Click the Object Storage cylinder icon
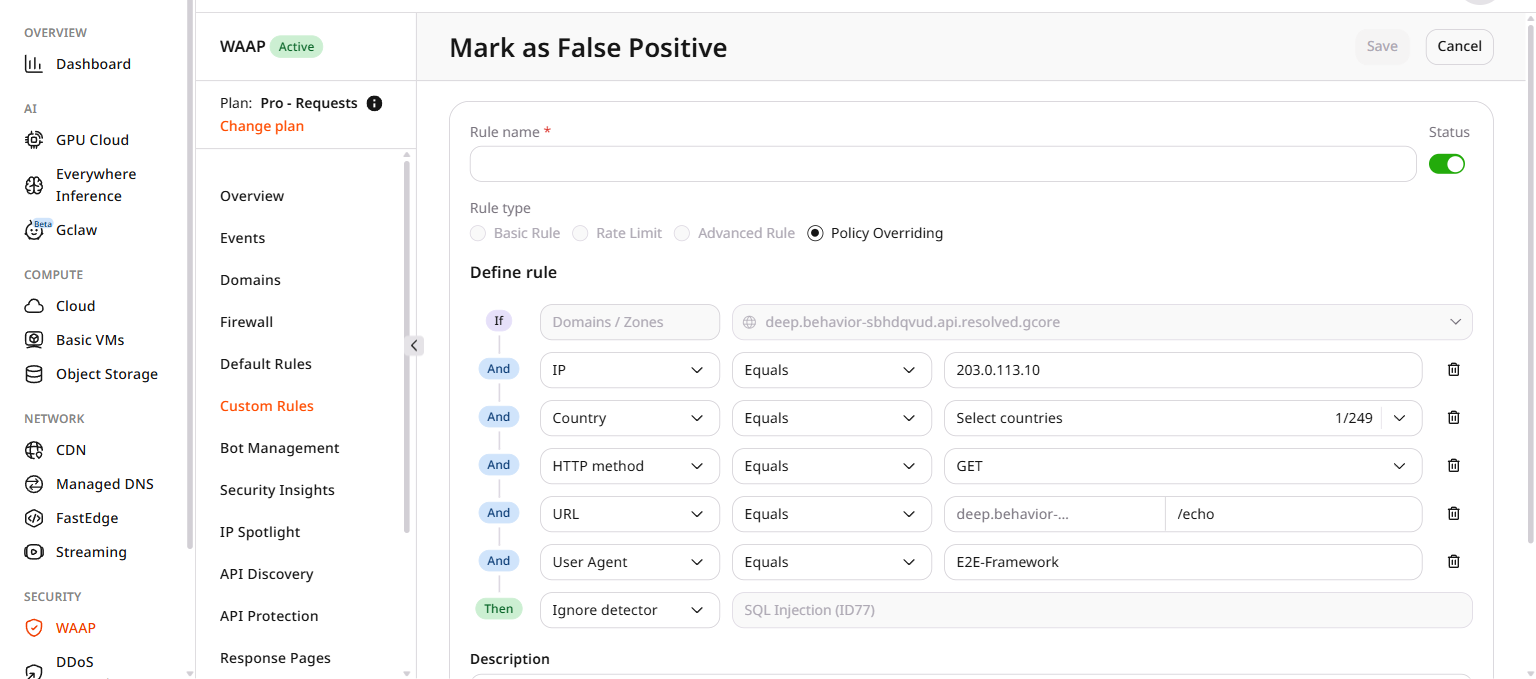The image size is (1536, 679). [x=34, y=374]
